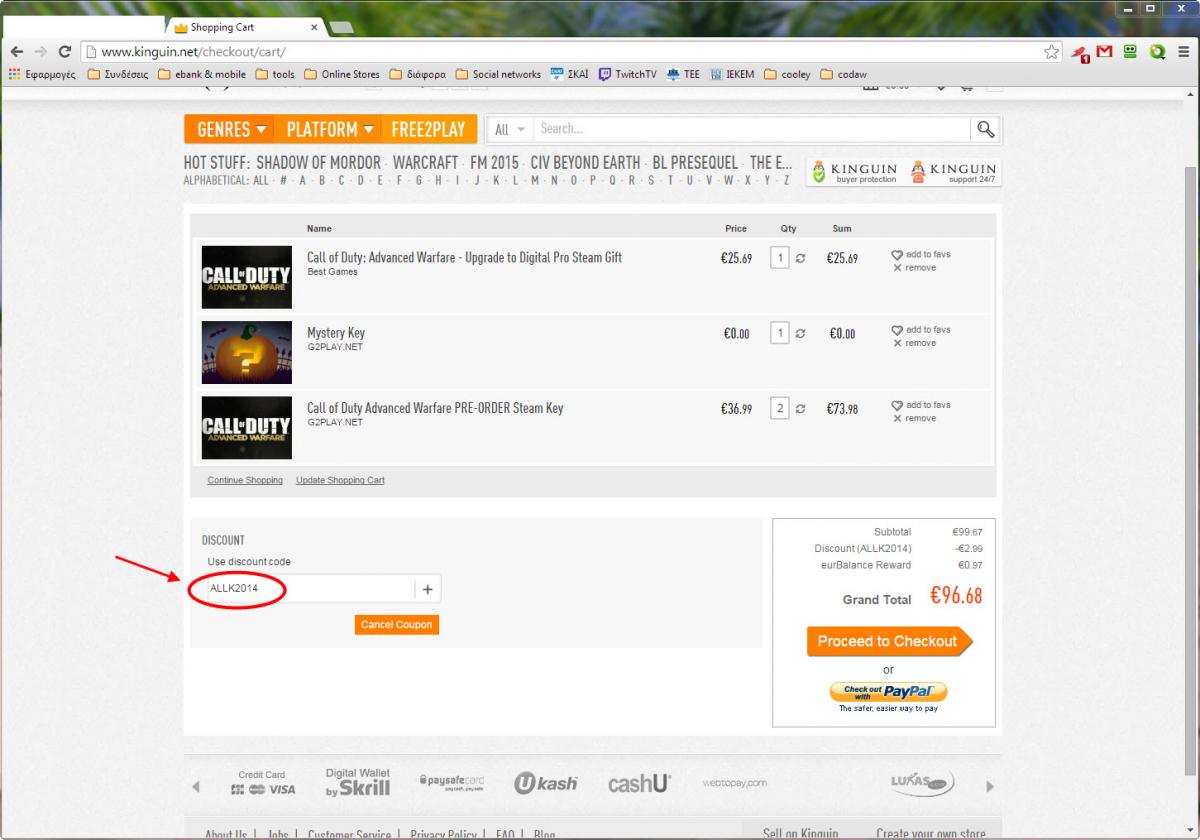Open the All search category dropdown
The height and width of the screenshot is (840, 1200).
[x=509, y=129]
